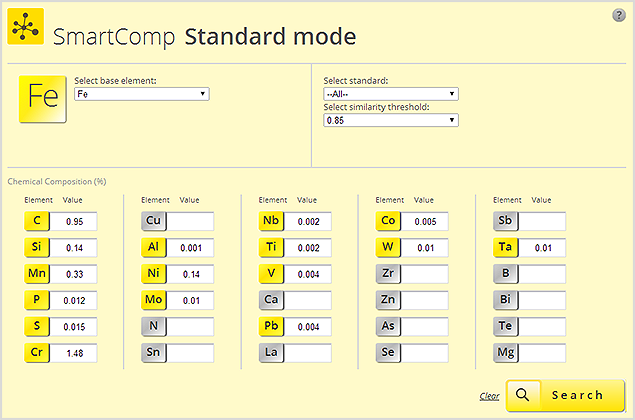Click the Sn element tile
635x420 pixels.
(153, 353)
